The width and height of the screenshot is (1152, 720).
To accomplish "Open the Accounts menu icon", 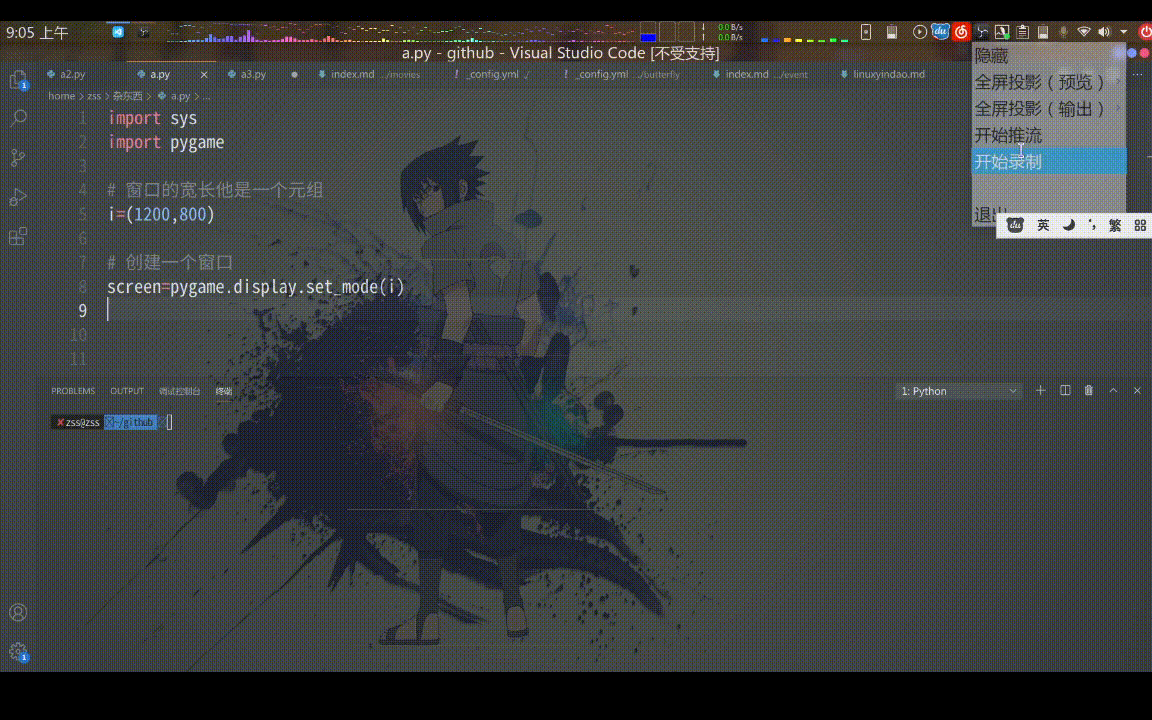I will coord(18,612).
